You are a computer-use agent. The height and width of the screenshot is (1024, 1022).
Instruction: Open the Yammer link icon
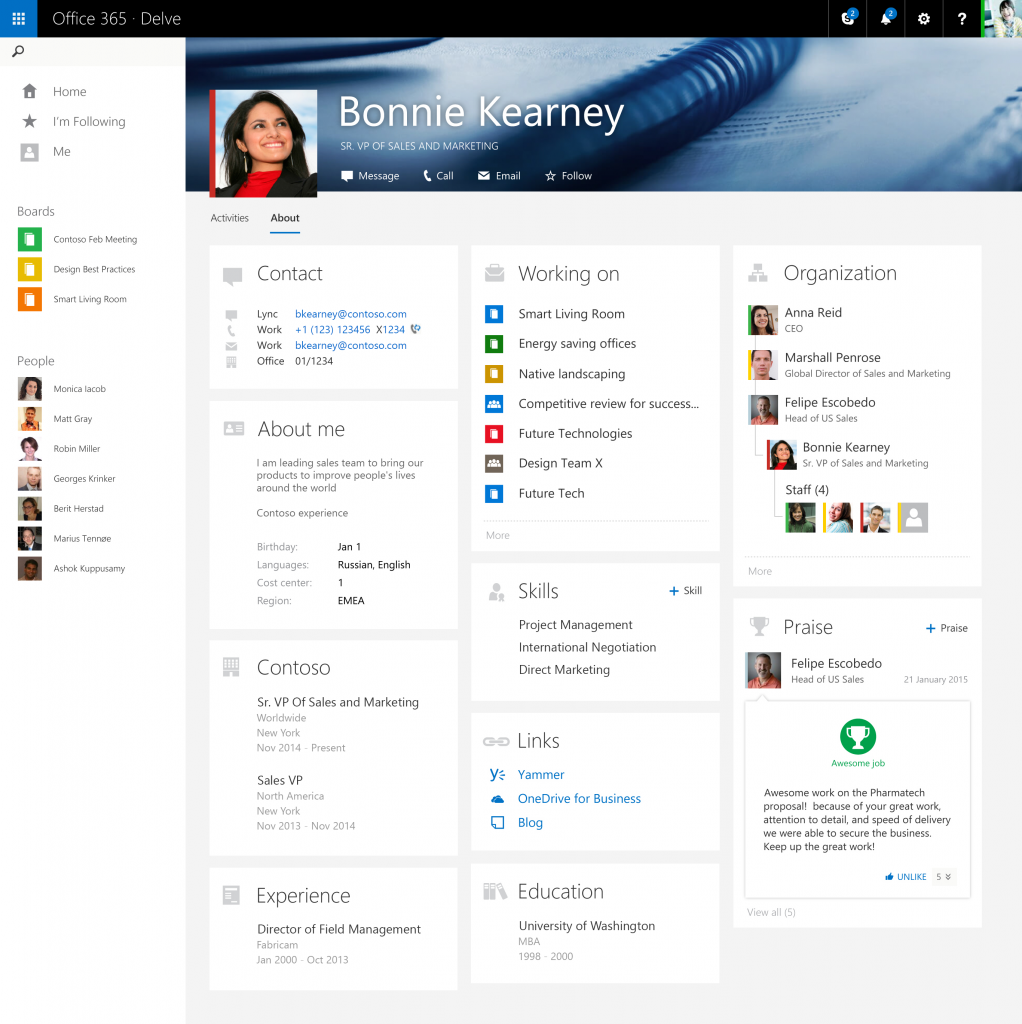(x=497, y=774)
